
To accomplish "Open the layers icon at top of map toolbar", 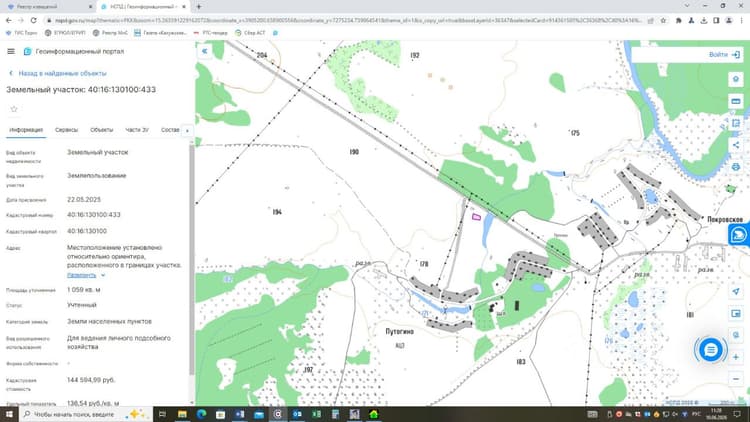I will click(736, 79).
